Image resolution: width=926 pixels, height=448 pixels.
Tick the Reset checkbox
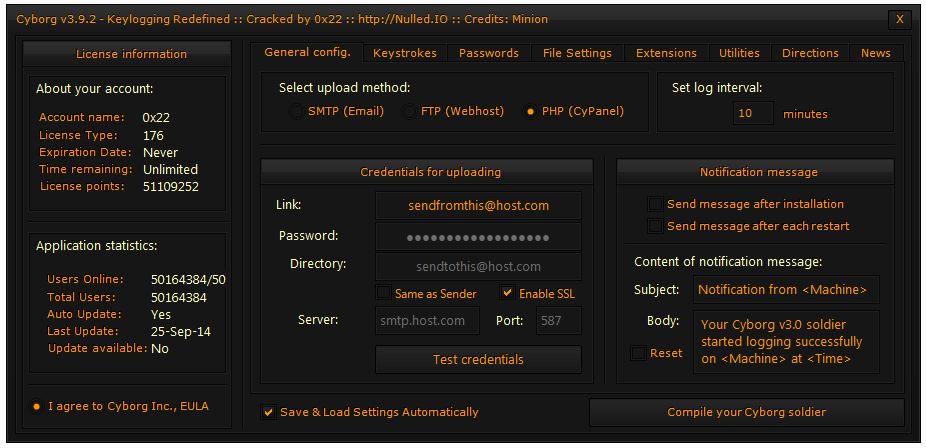(638, 353)
